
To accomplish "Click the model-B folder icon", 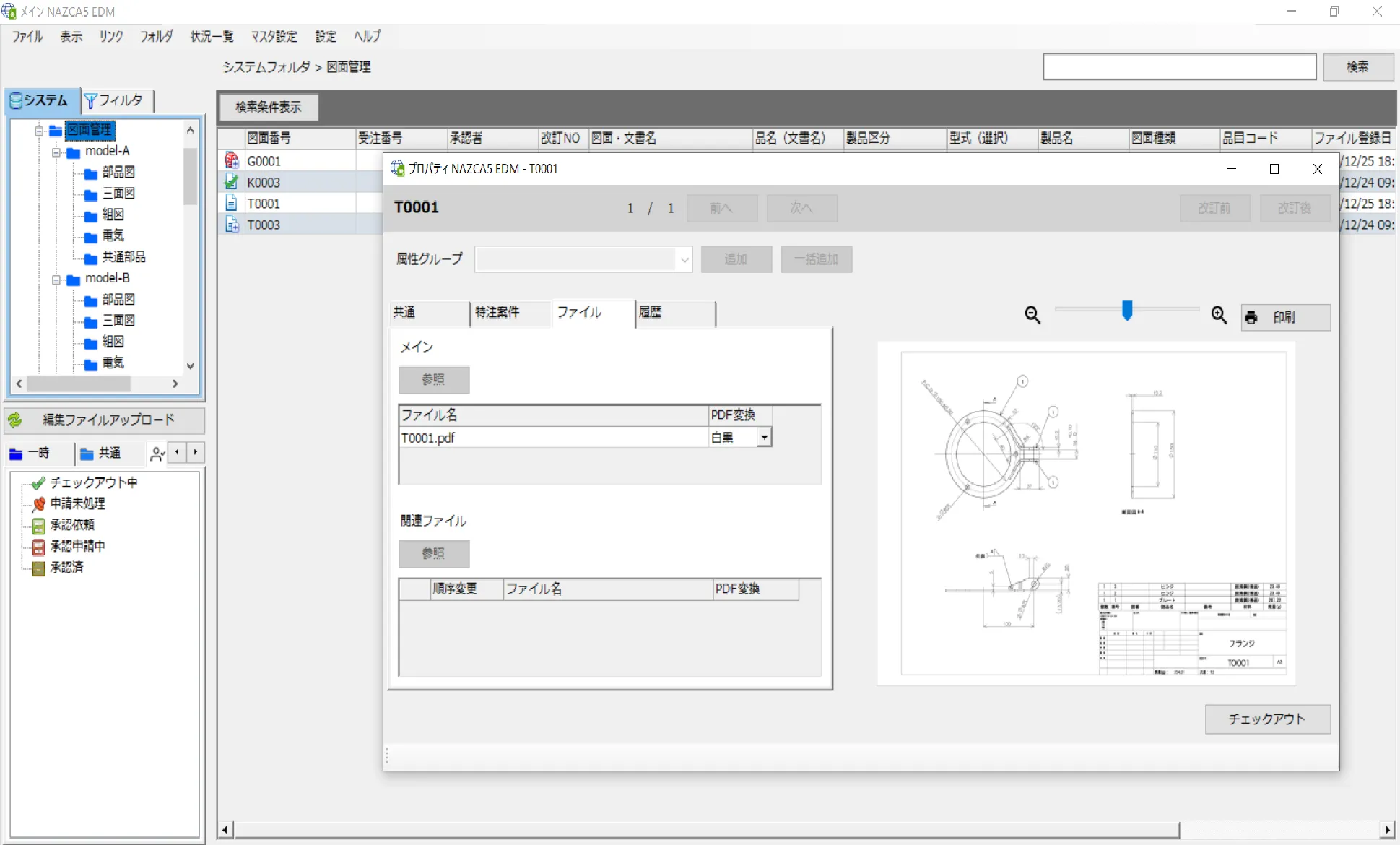I will pyautogui.click(x=73, y=279).
